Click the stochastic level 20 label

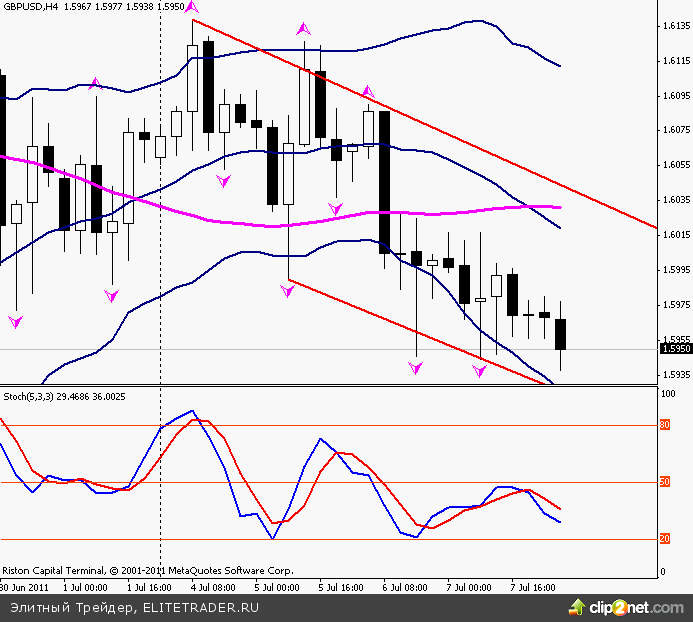click(x=664, y=539)
